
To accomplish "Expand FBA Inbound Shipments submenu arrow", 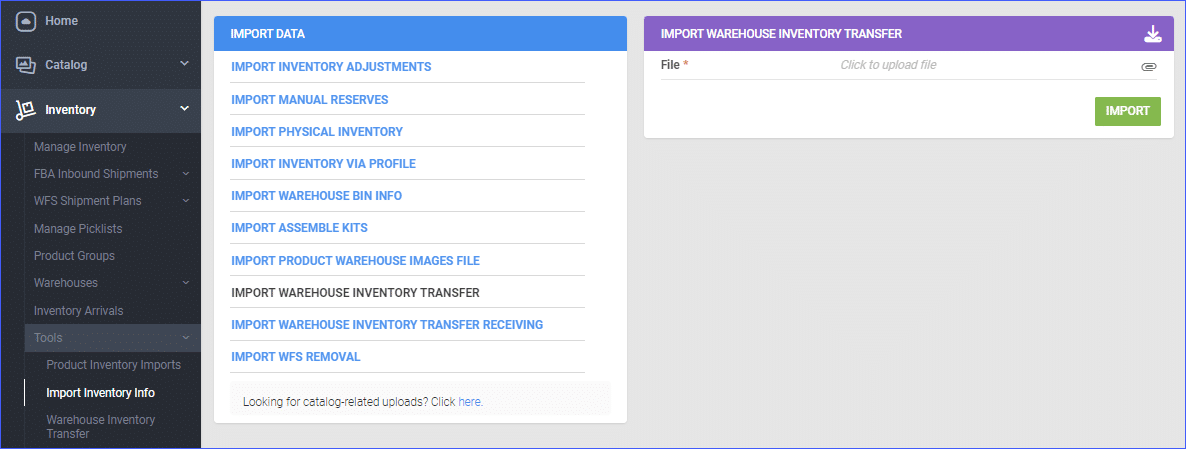I will pos(185,174).
